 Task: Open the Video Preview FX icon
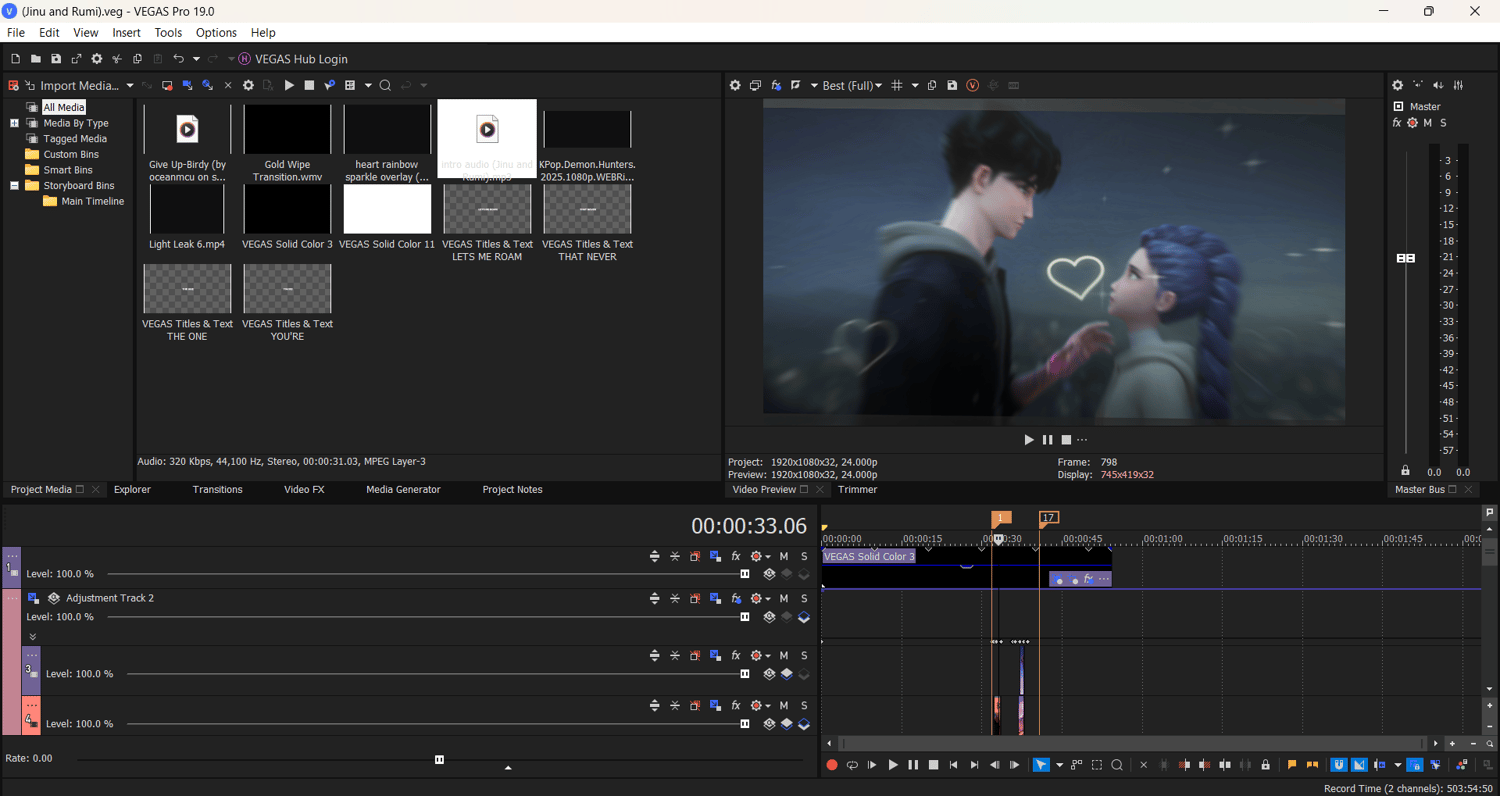[x=776, y=86]
